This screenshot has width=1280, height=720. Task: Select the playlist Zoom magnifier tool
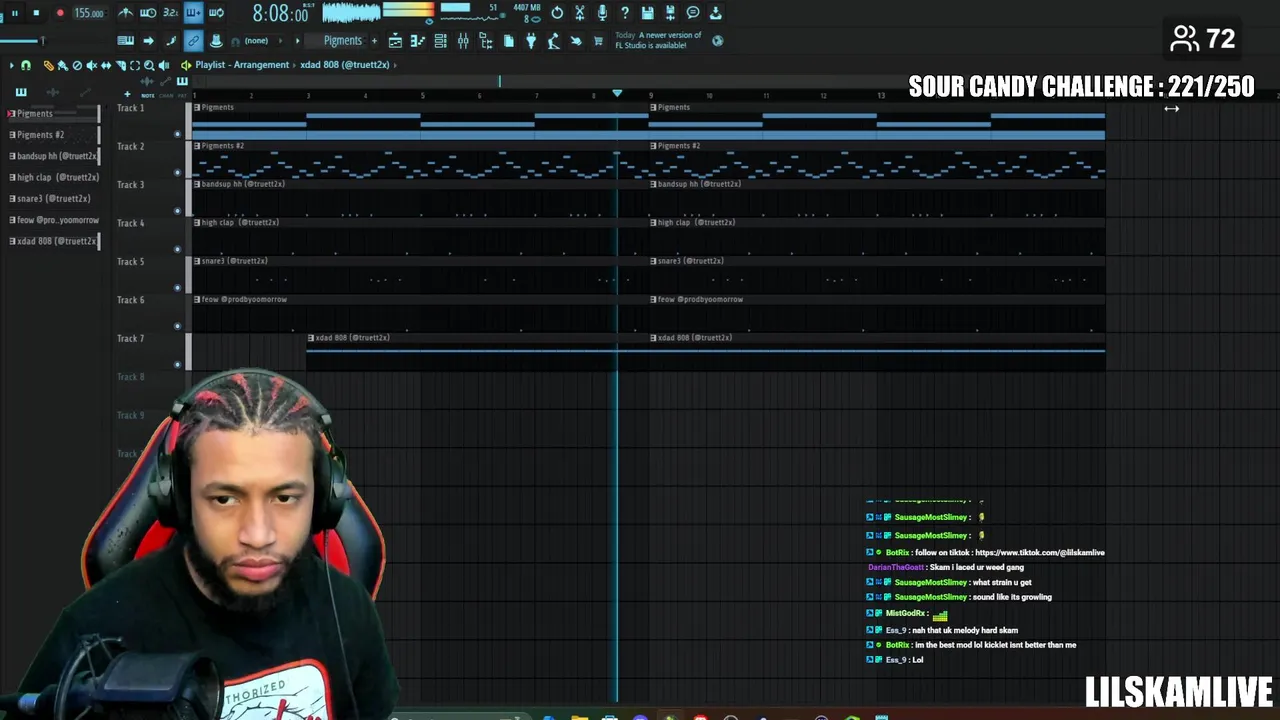tap(149, 65)
